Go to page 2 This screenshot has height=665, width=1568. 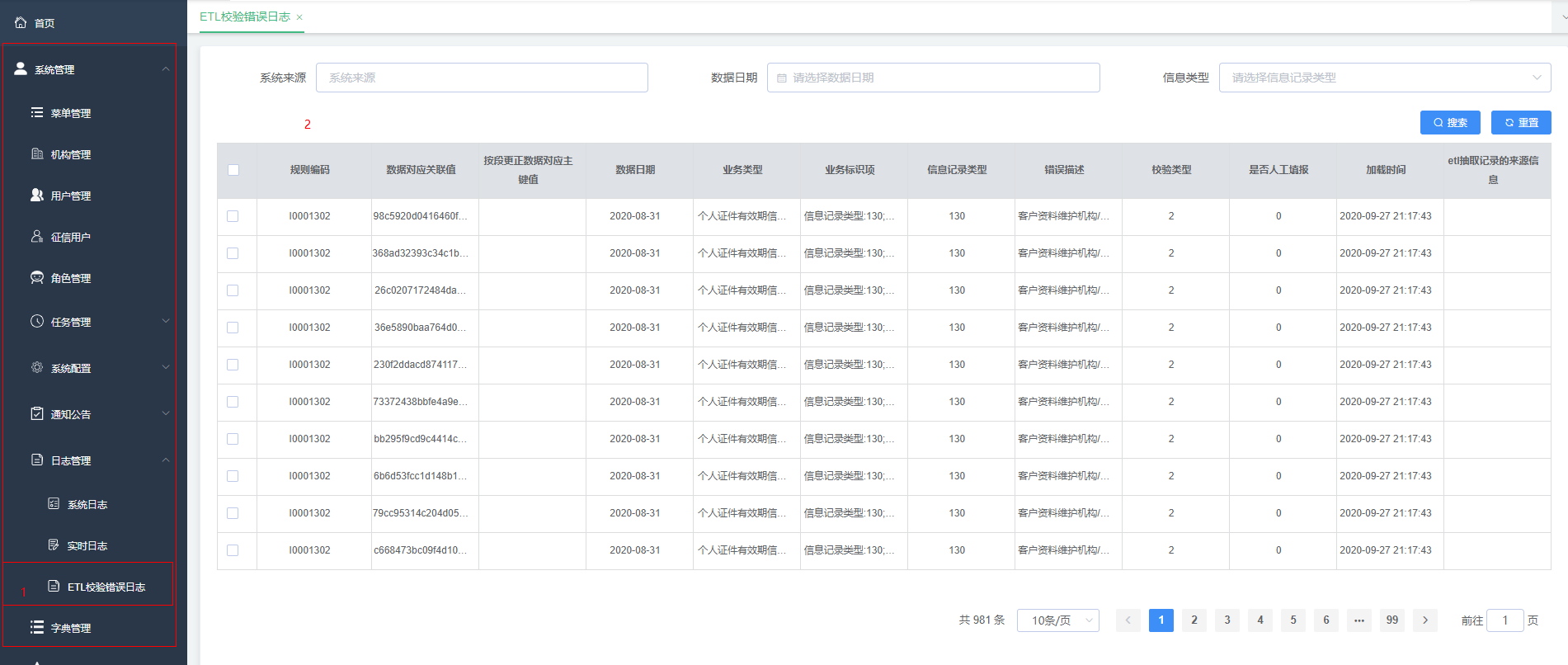click(1194, 620)
